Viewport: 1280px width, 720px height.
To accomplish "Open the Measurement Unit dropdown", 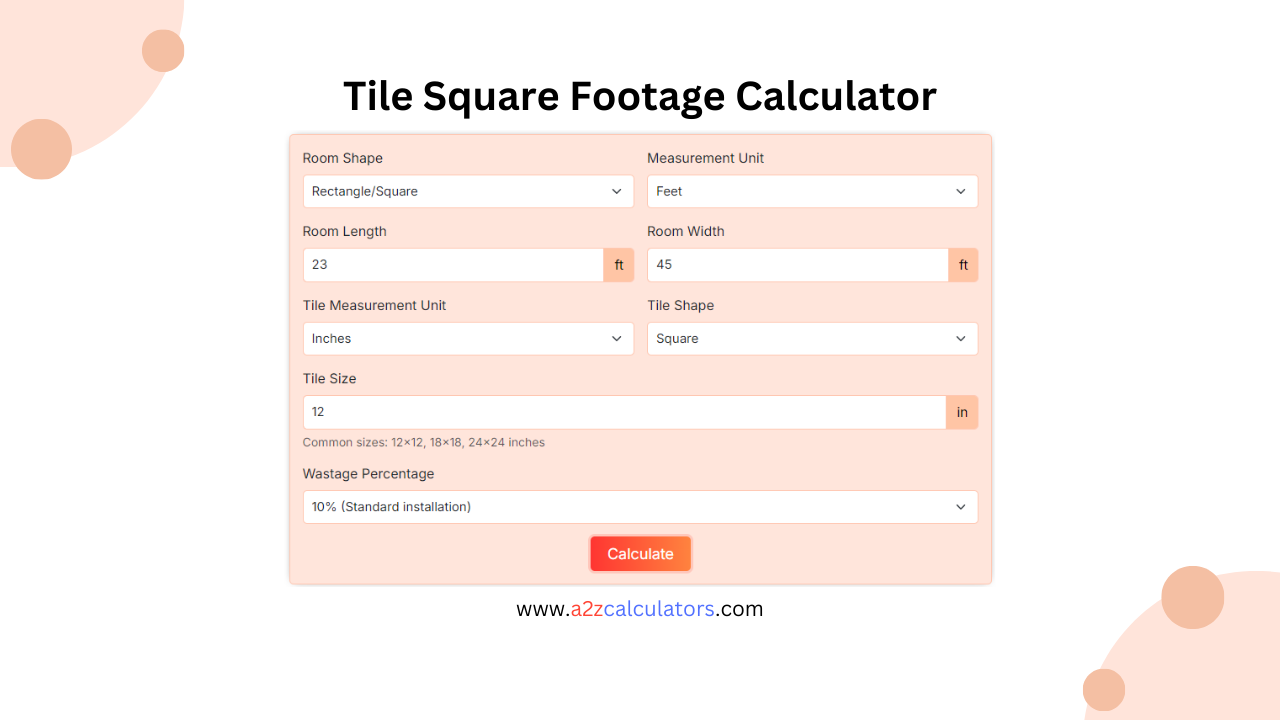I will click(x=812, y=191).
